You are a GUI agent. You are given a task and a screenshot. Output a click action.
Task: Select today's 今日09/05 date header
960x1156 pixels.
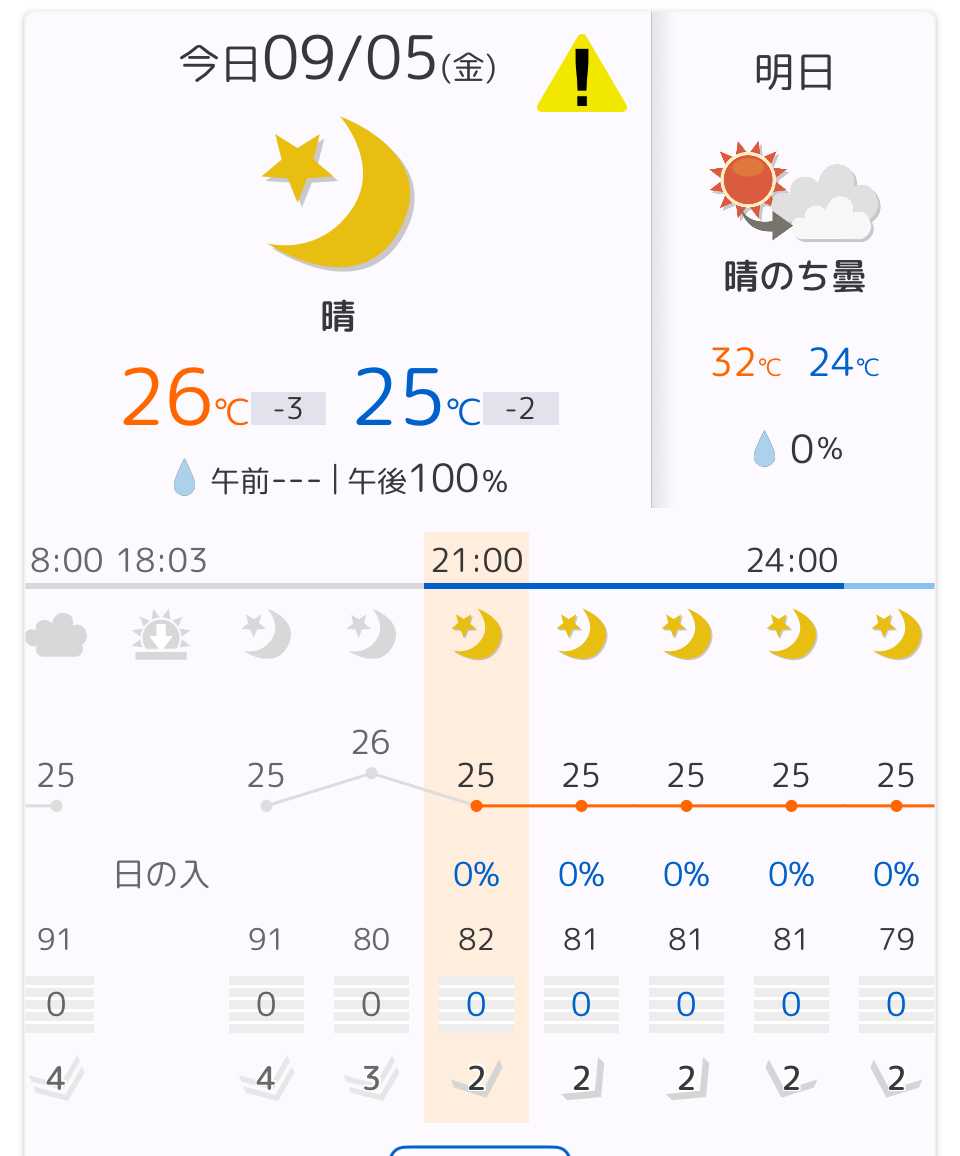(x=338, y=62)
